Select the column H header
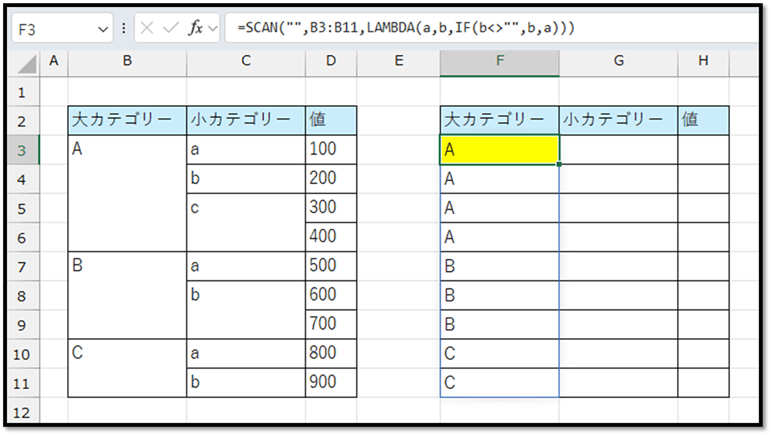The height and width of the screenshot is (435, 771). [703, 62]
